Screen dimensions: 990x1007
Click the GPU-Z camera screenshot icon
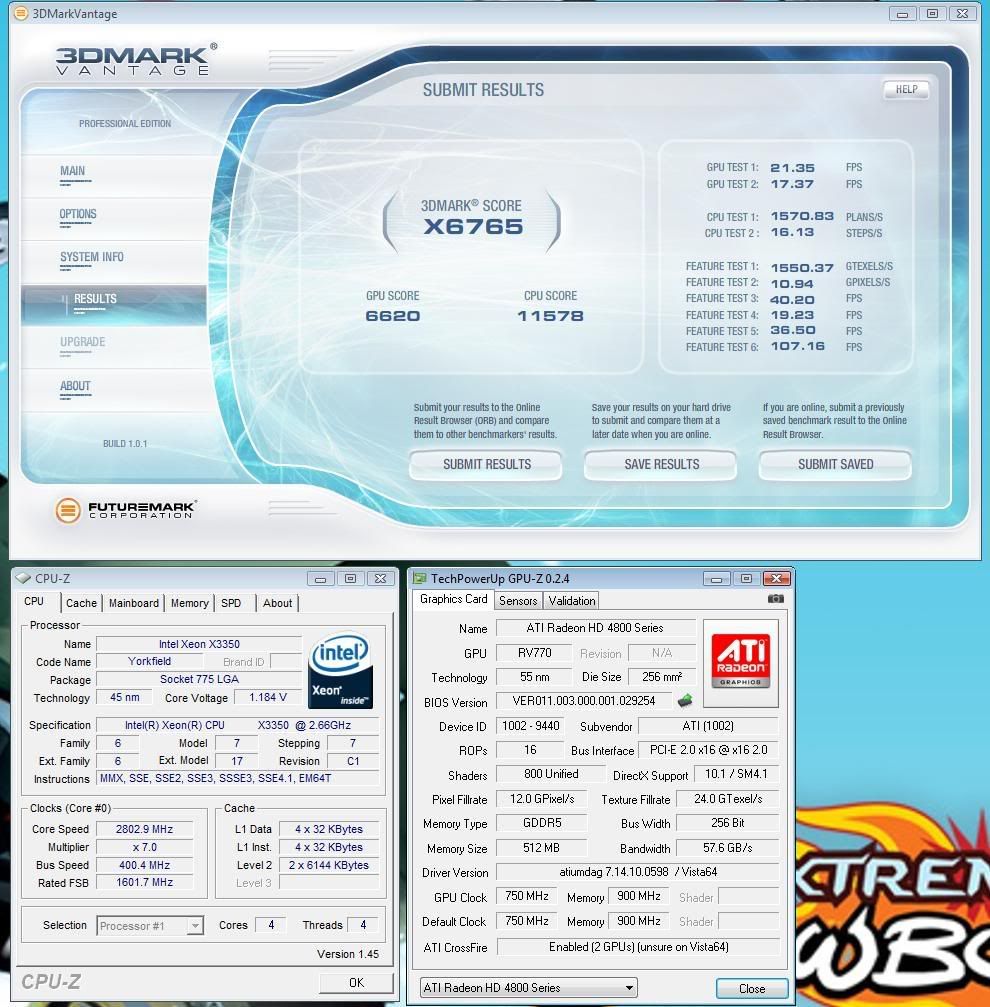coord(775,599)
